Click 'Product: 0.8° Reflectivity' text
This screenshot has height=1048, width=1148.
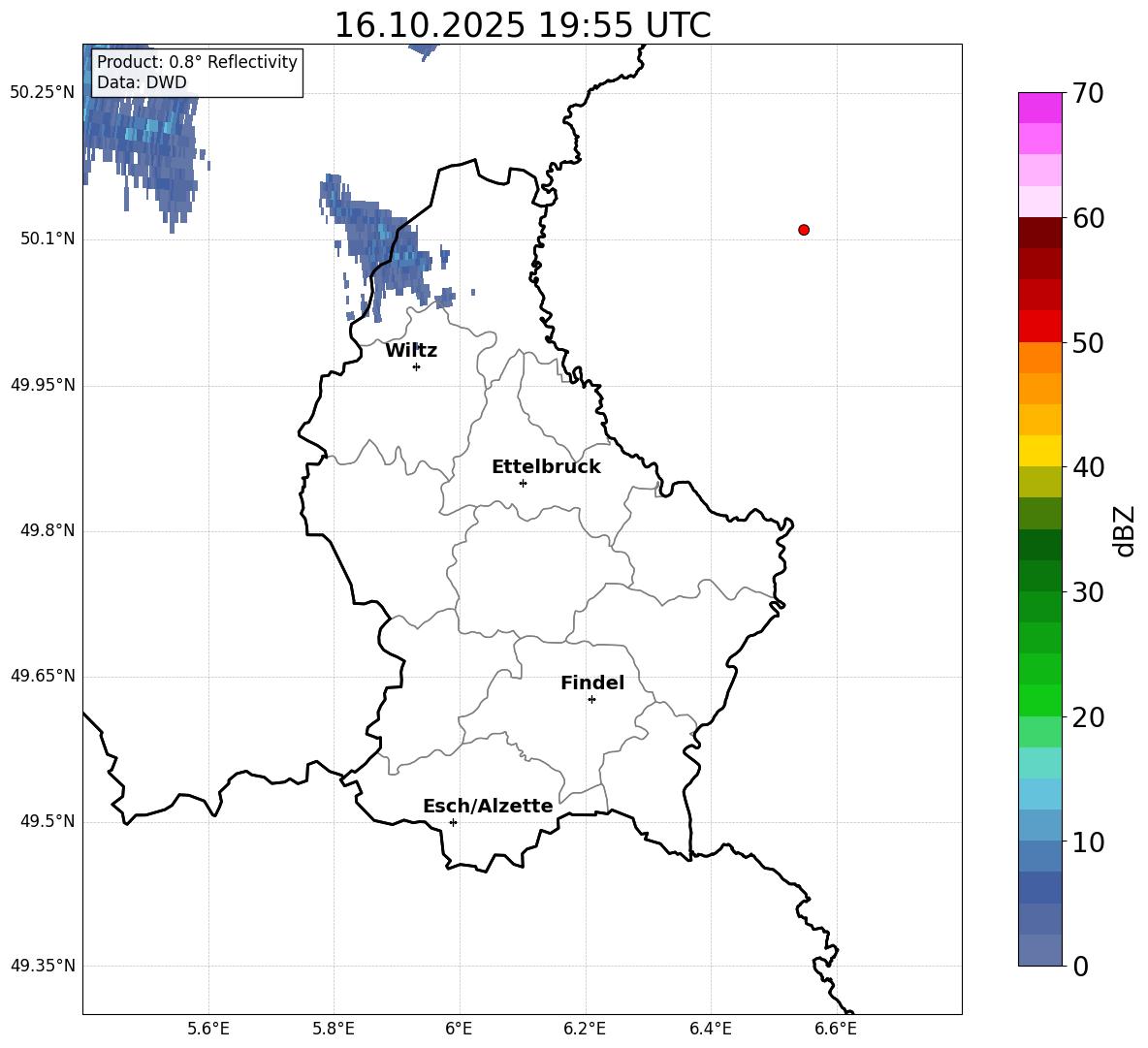click(x=197, y=61)
